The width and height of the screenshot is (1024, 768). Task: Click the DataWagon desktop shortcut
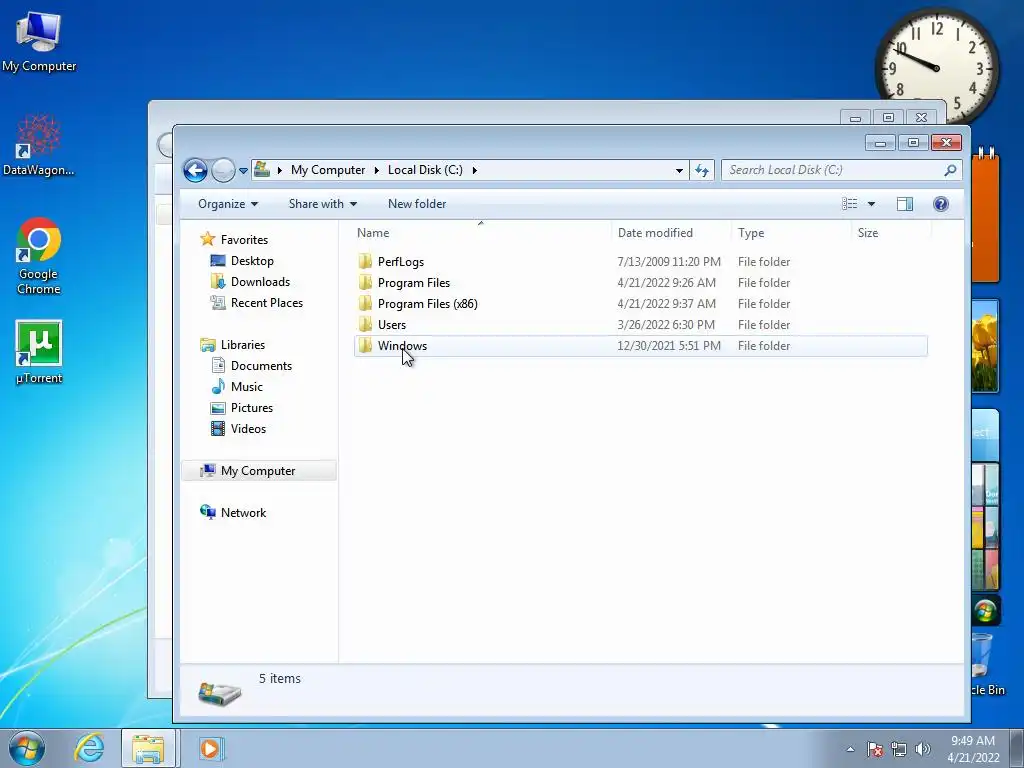(x=39, y=146)
